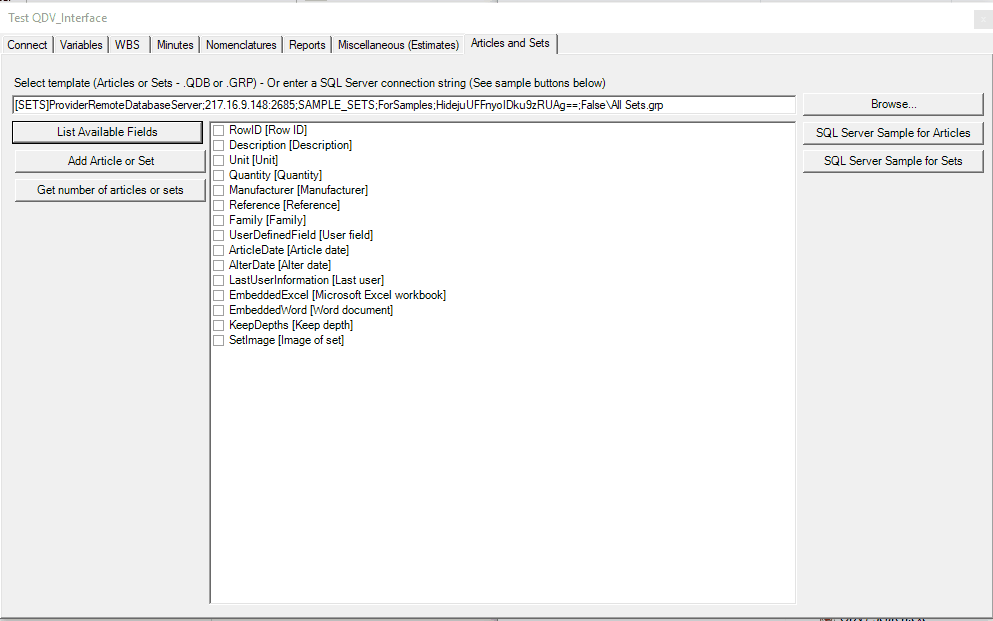Switch to the Connect tab
Image resolution: width=993 pixels, height=621 pixels.
[x=27, y=45]
